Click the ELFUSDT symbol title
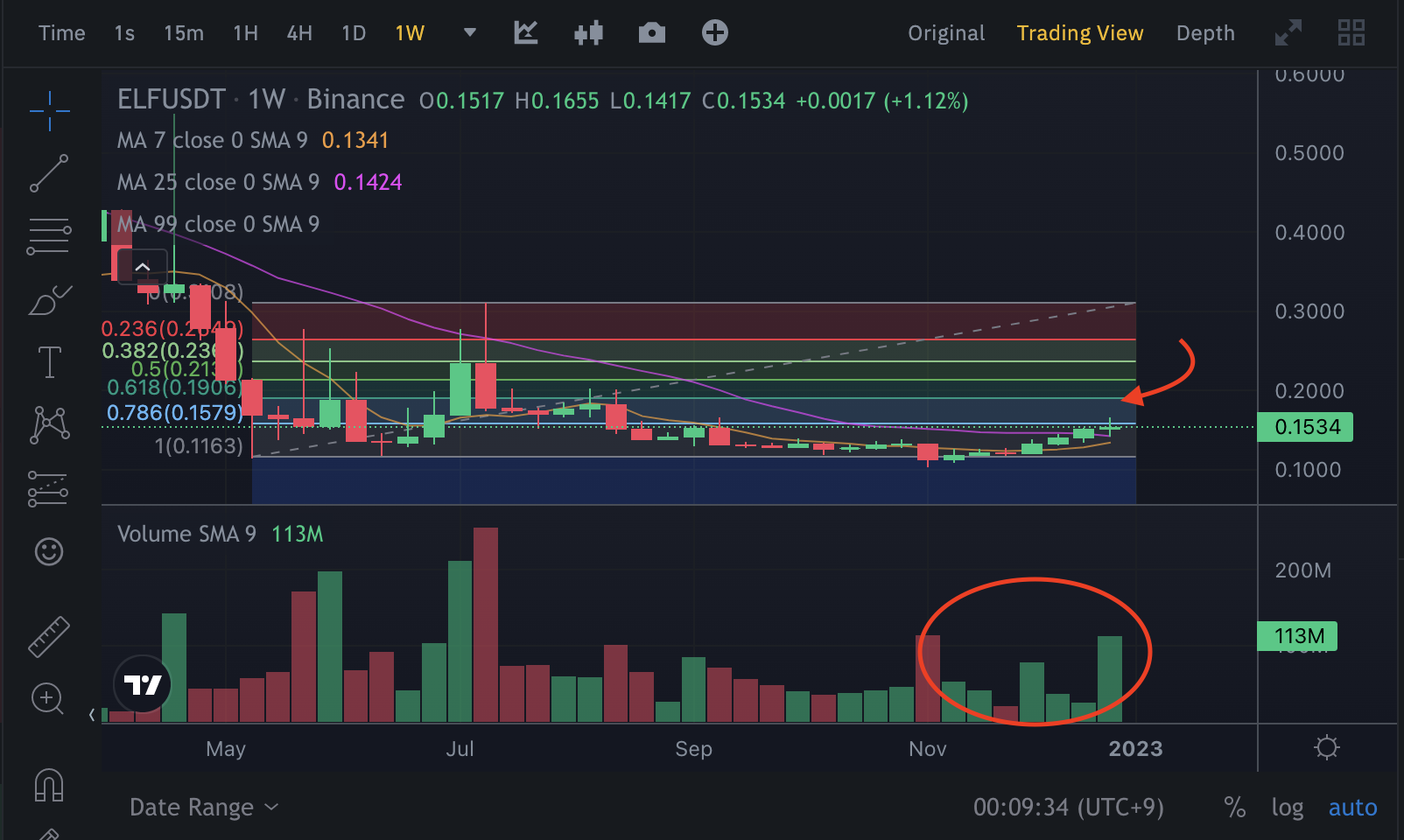Viewport: 1404px width, 840px height. [172, 100]
